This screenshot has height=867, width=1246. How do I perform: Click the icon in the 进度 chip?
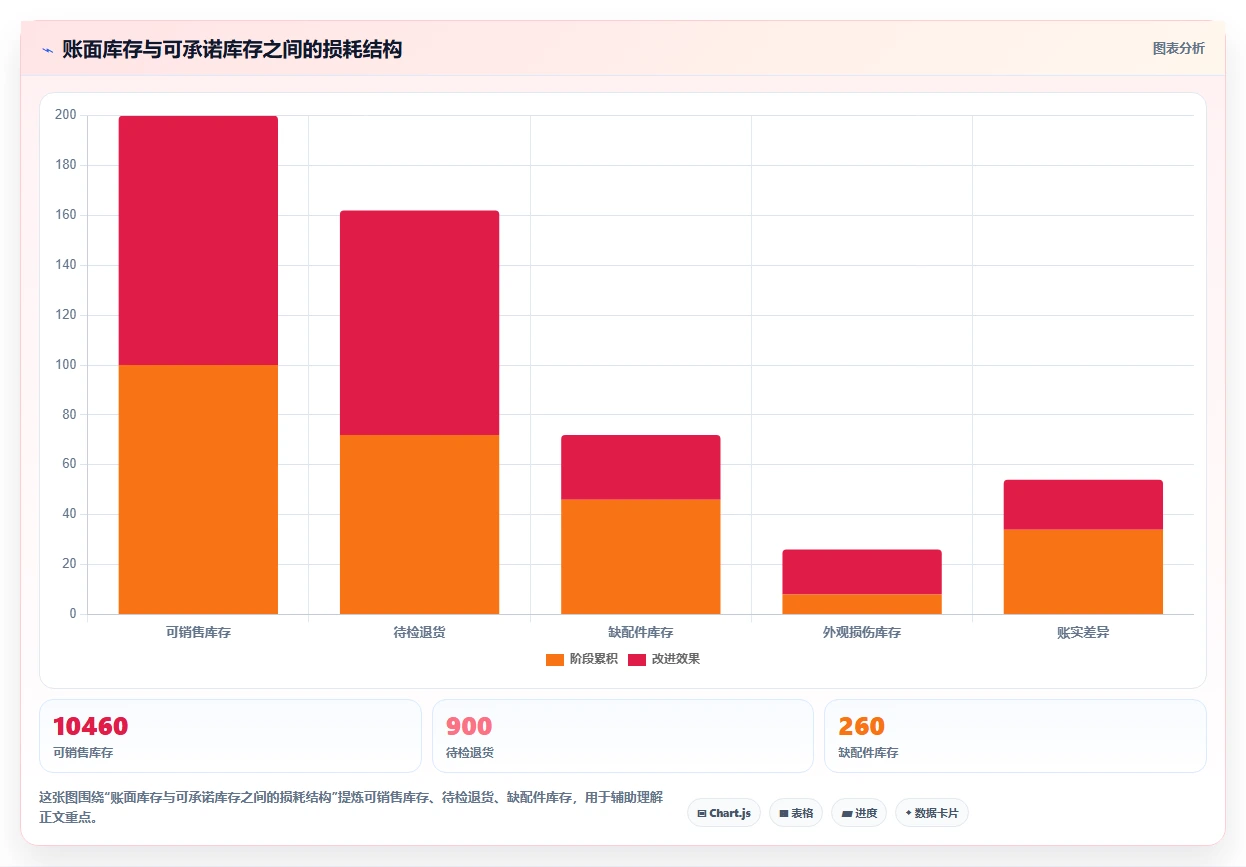coord(846,813)
